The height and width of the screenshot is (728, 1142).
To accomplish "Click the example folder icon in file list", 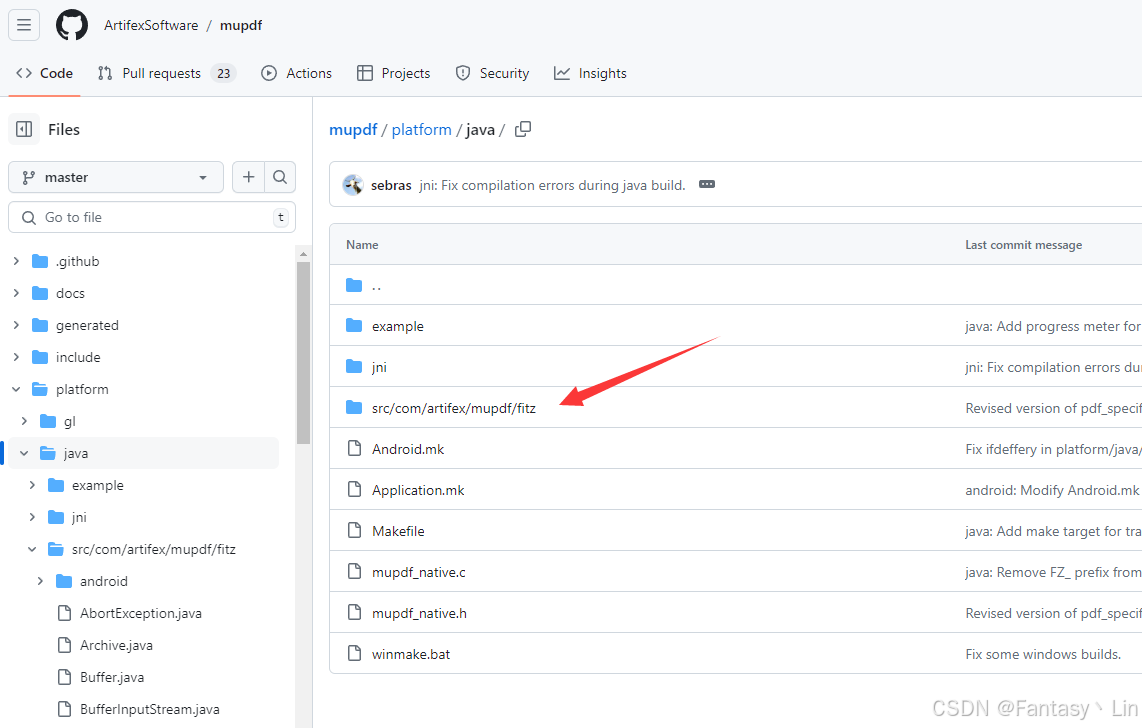I will (x=354, y=325).
